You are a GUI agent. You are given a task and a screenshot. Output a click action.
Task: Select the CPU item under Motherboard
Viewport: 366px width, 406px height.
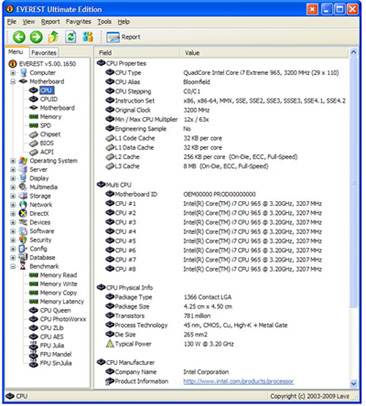(x=46, y=90)
